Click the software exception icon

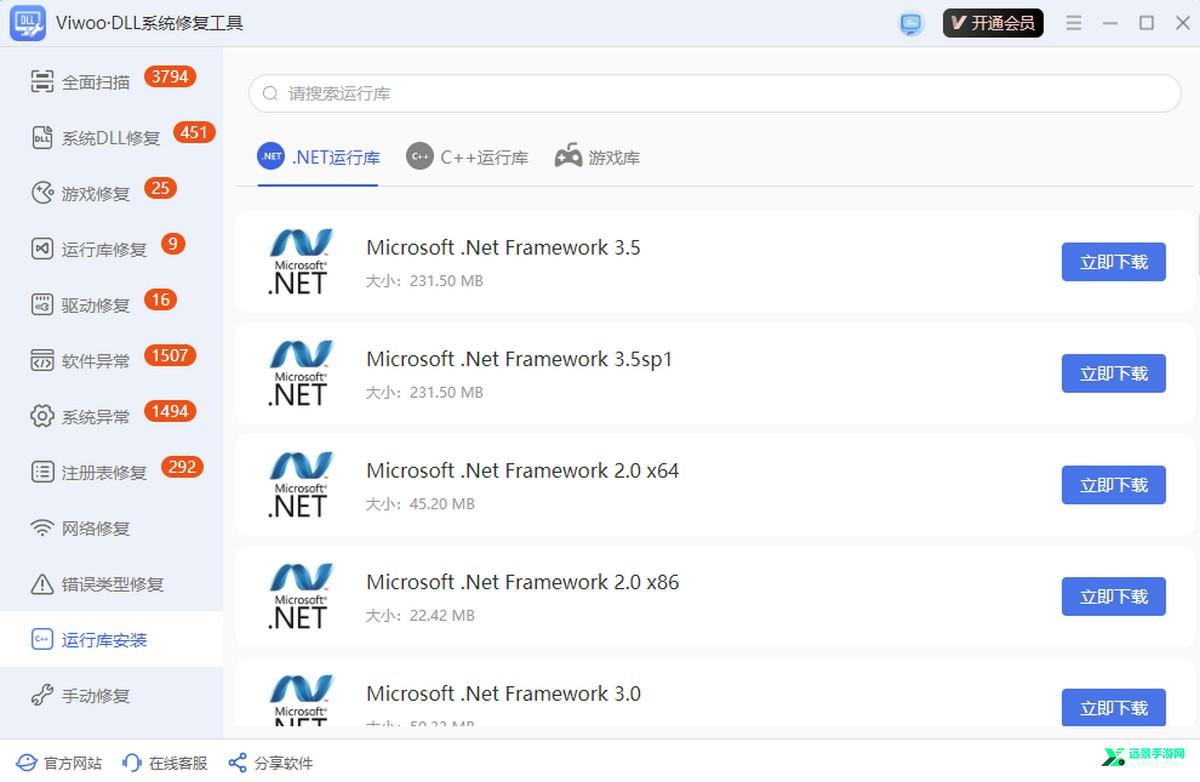42,361
